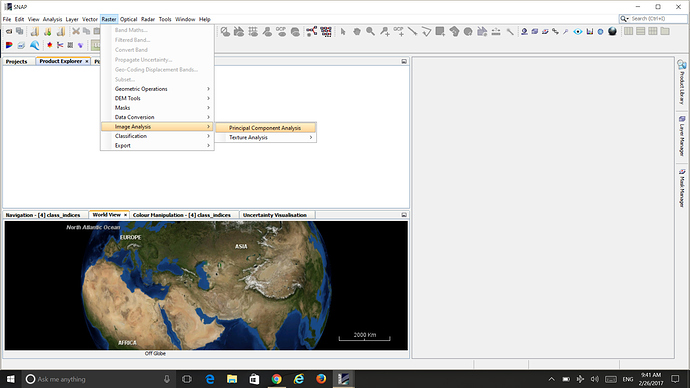Expand the Data Conversion submenu
The width and height of the screenshot is (690, 388).
coord(158,117)
